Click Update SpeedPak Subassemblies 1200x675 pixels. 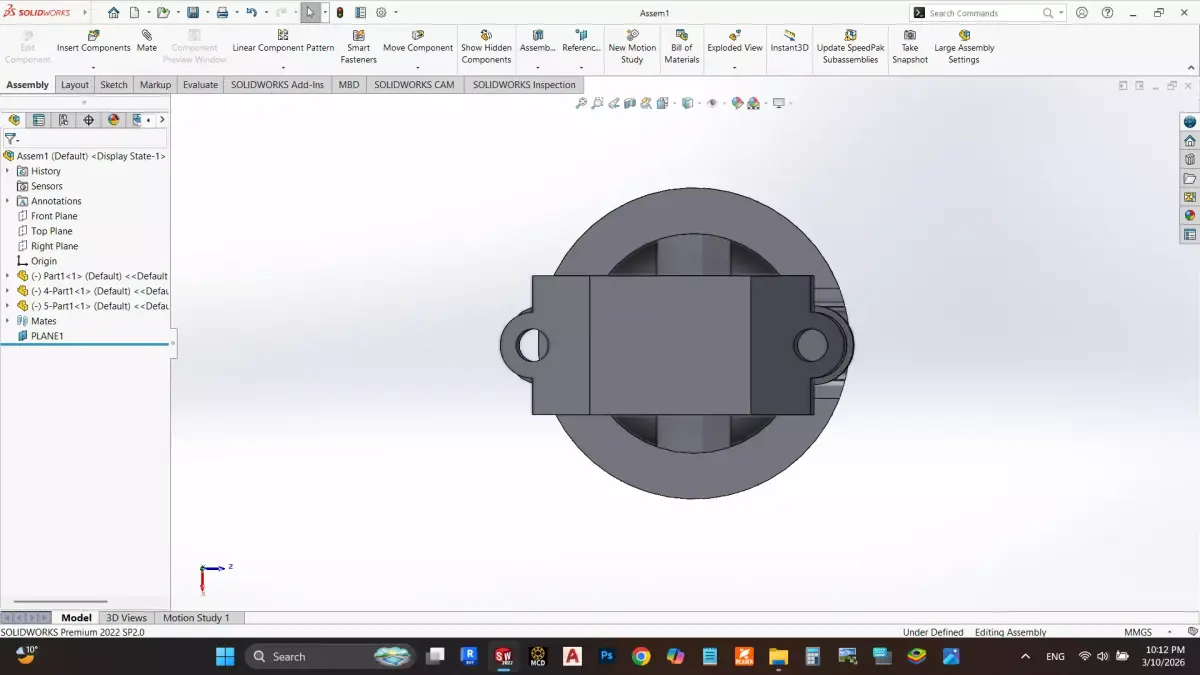tap(850, 47)
